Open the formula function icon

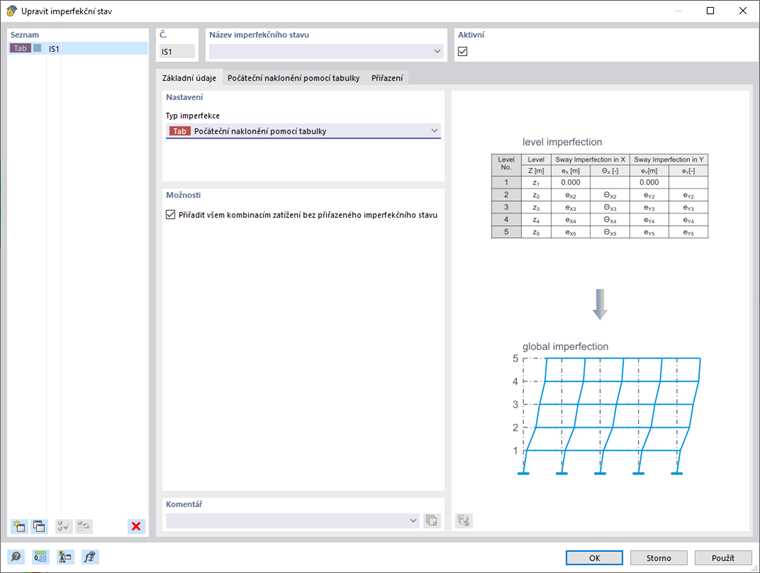[90, 557]
